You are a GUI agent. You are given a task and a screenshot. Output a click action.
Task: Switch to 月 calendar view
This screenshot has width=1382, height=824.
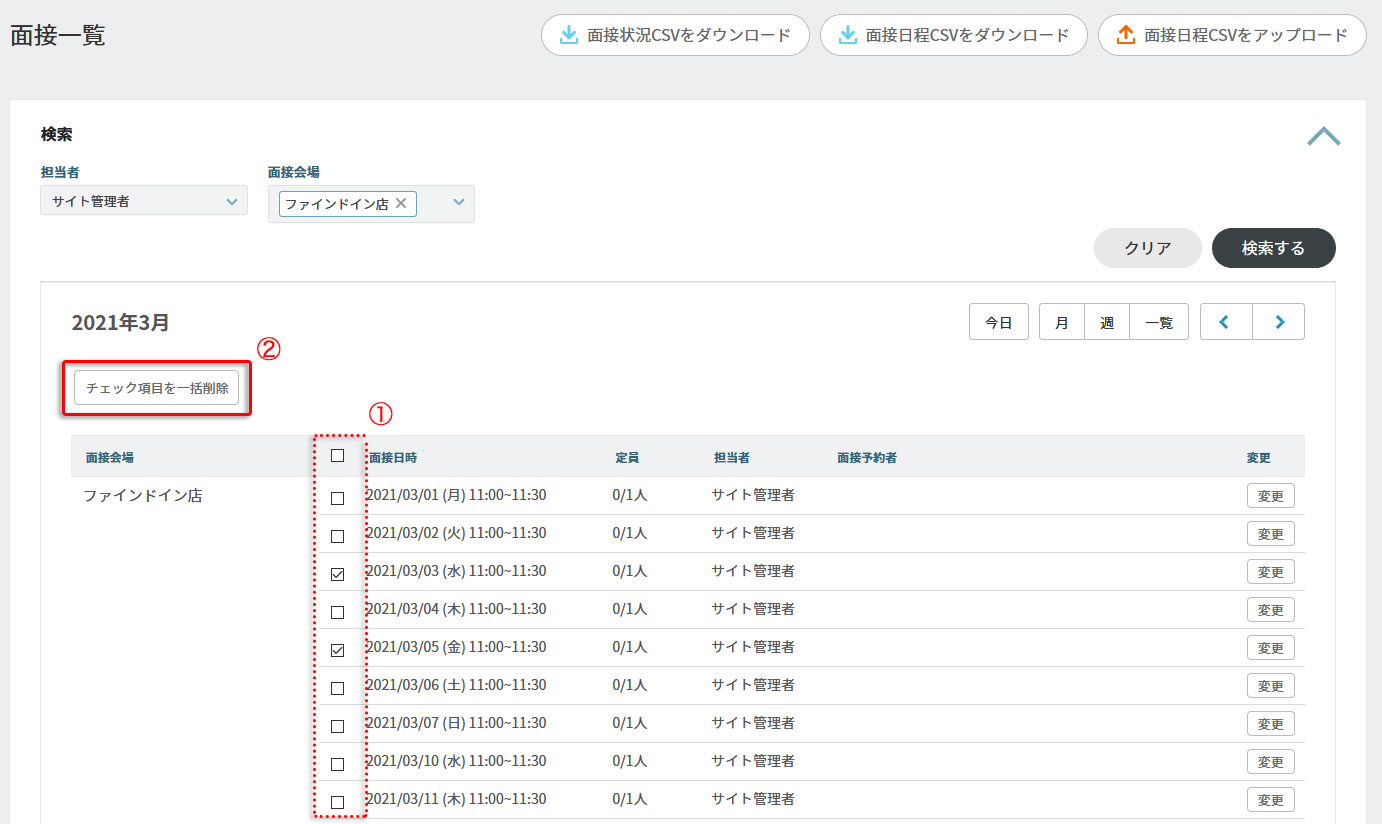1062,322
